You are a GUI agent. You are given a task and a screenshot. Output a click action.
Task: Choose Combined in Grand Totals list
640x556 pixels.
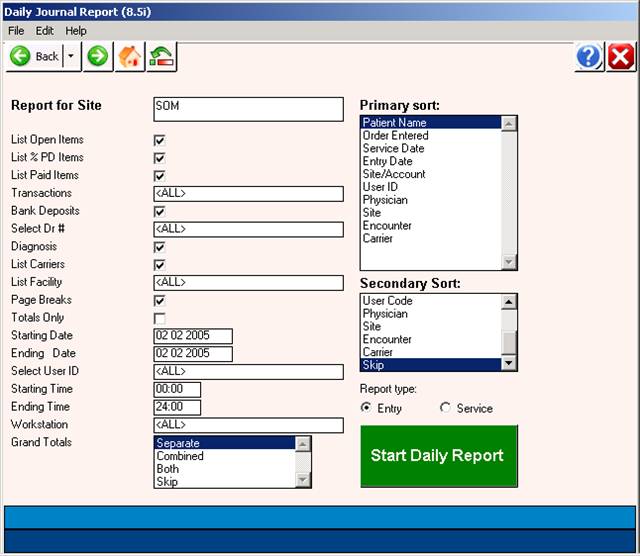tap(180, 456)
